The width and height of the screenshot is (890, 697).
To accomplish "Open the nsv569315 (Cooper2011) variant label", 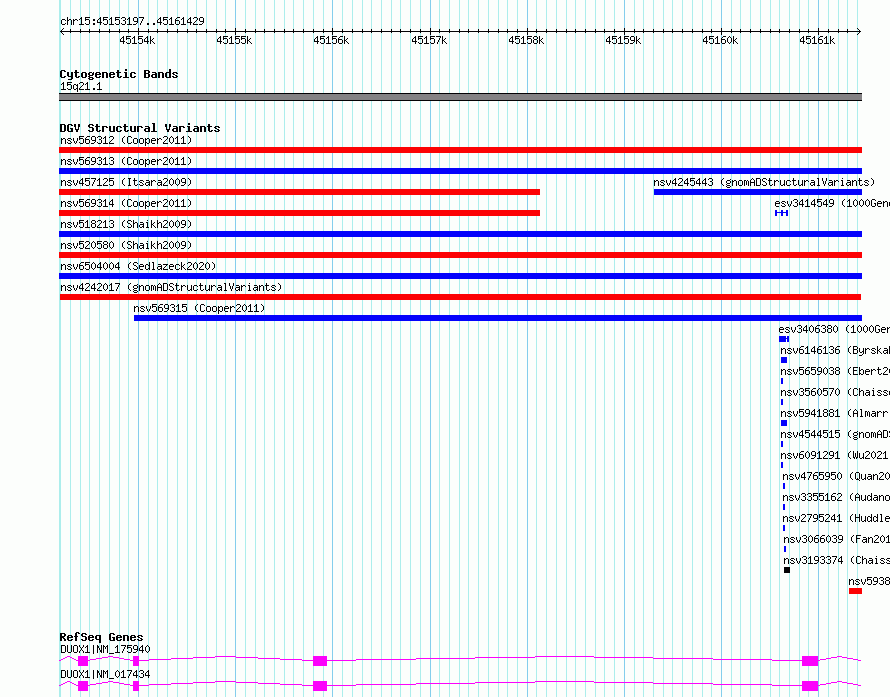I will pyautogui.click(x=199, y=308).
